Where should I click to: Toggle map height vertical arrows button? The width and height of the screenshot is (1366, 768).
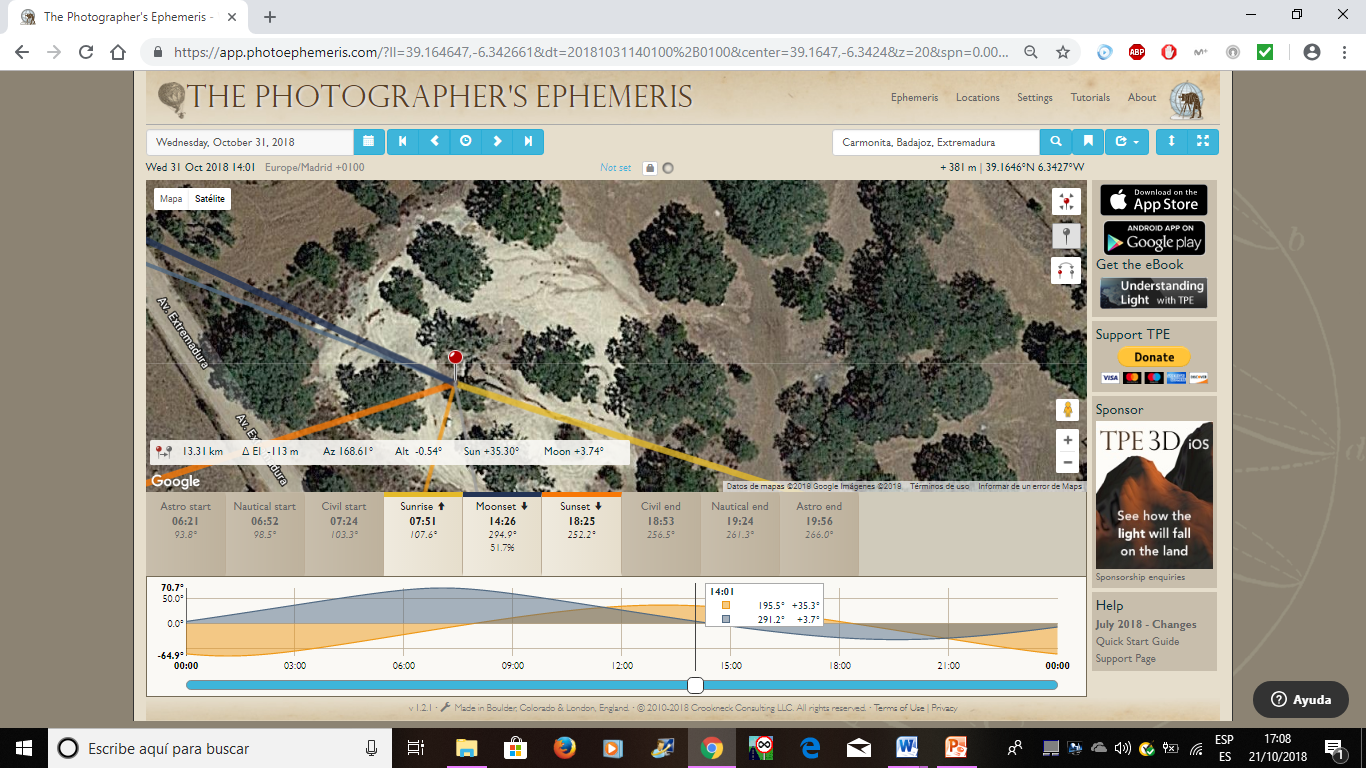1172,142
